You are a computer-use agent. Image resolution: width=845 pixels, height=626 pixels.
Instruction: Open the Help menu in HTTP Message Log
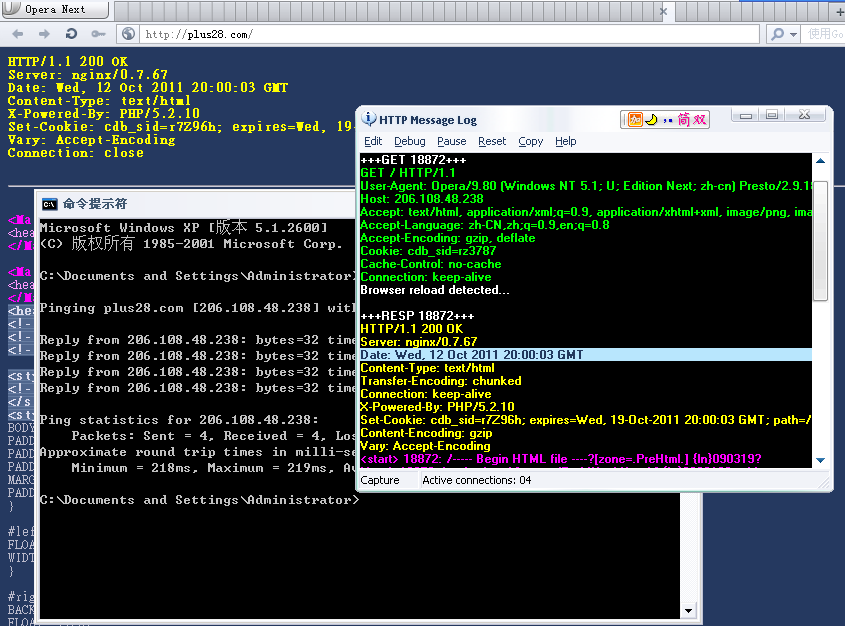[566, 142]
